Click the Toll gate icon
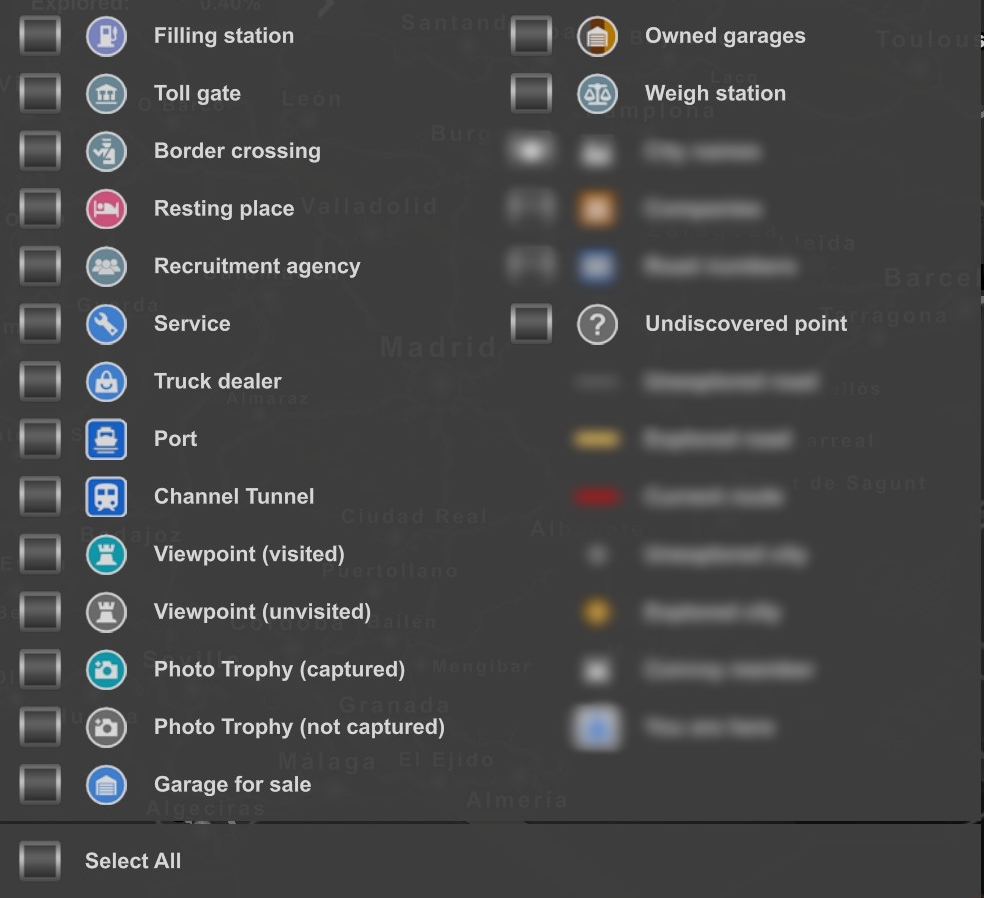The height and width of the screenshot is (898, 984). click(107, 93)
